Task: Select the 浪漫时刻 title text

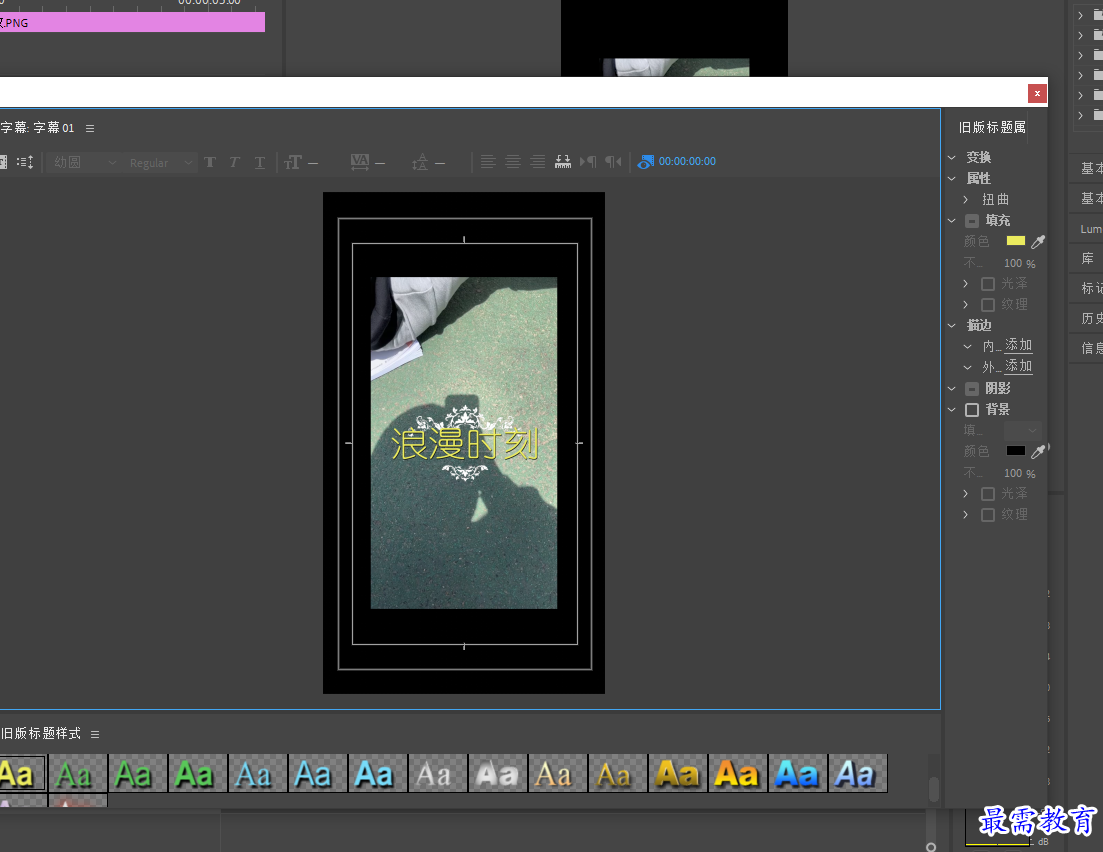Action: tap(464, 445)
